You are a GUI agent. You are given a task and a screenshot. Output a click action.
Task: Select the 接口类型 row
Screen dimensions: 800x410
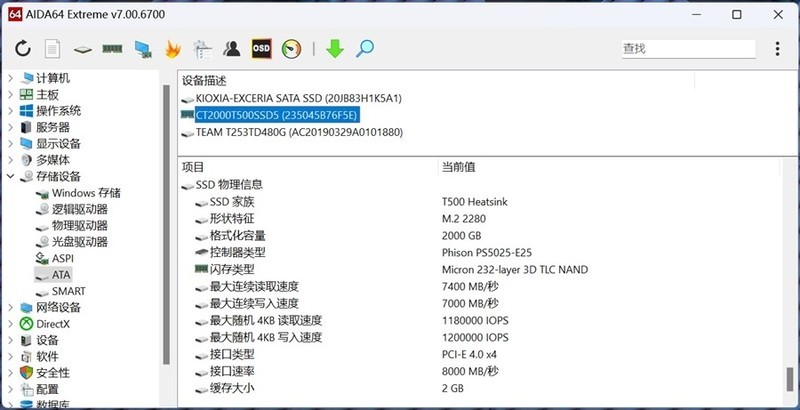tap(232, 354)
